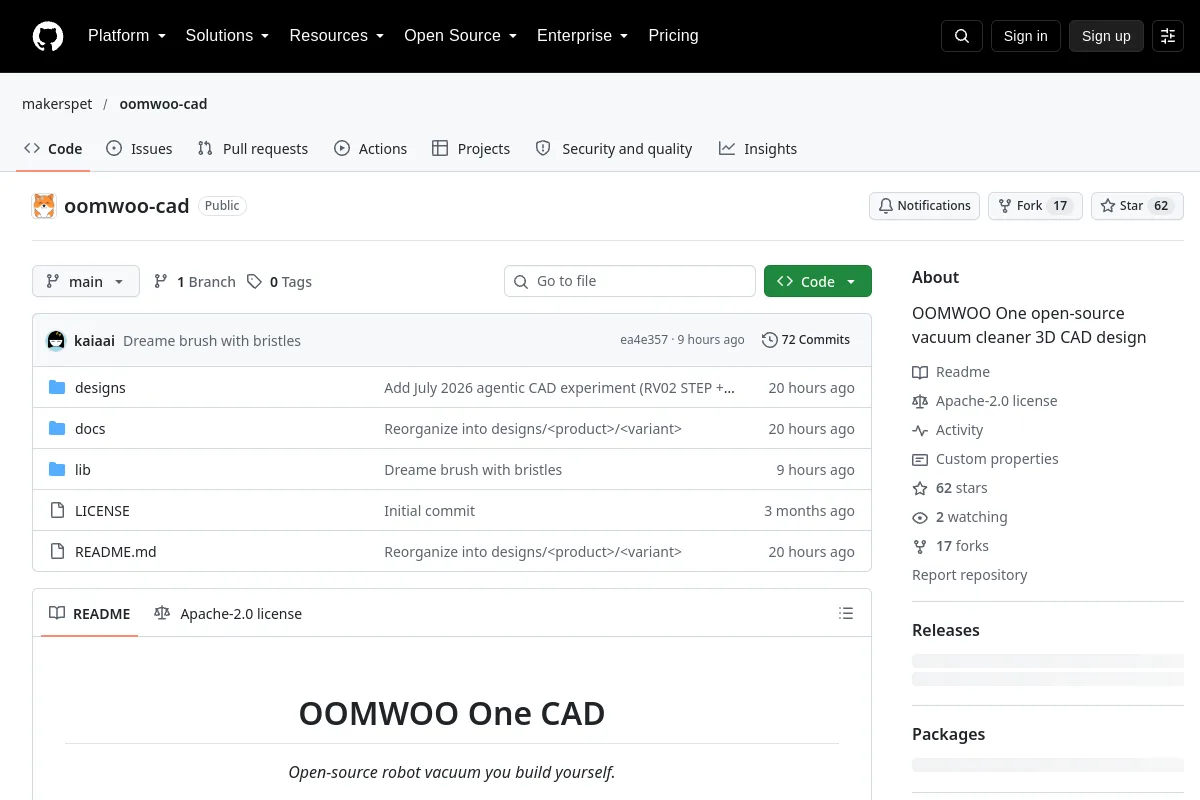This screenshot has height=800, width=1200.
Task: Click the note icon beside Custom properties
Action: (x=920, y=459)
